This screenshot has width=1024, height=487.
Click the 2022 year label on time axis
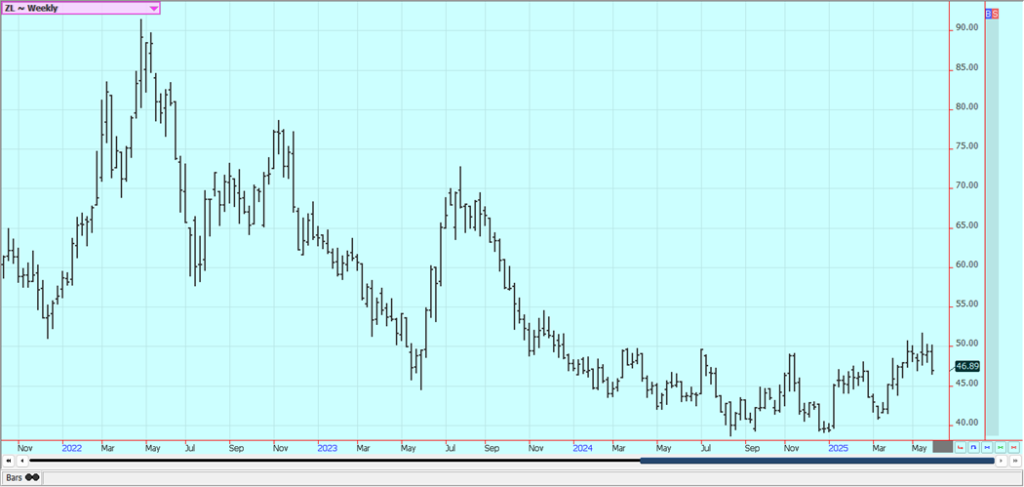tap(72, 448)
